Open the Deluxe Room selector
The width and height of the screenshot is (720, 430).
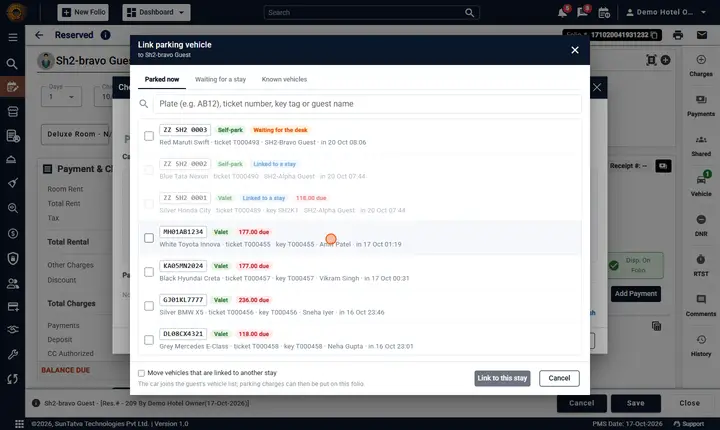click(76, 134)
